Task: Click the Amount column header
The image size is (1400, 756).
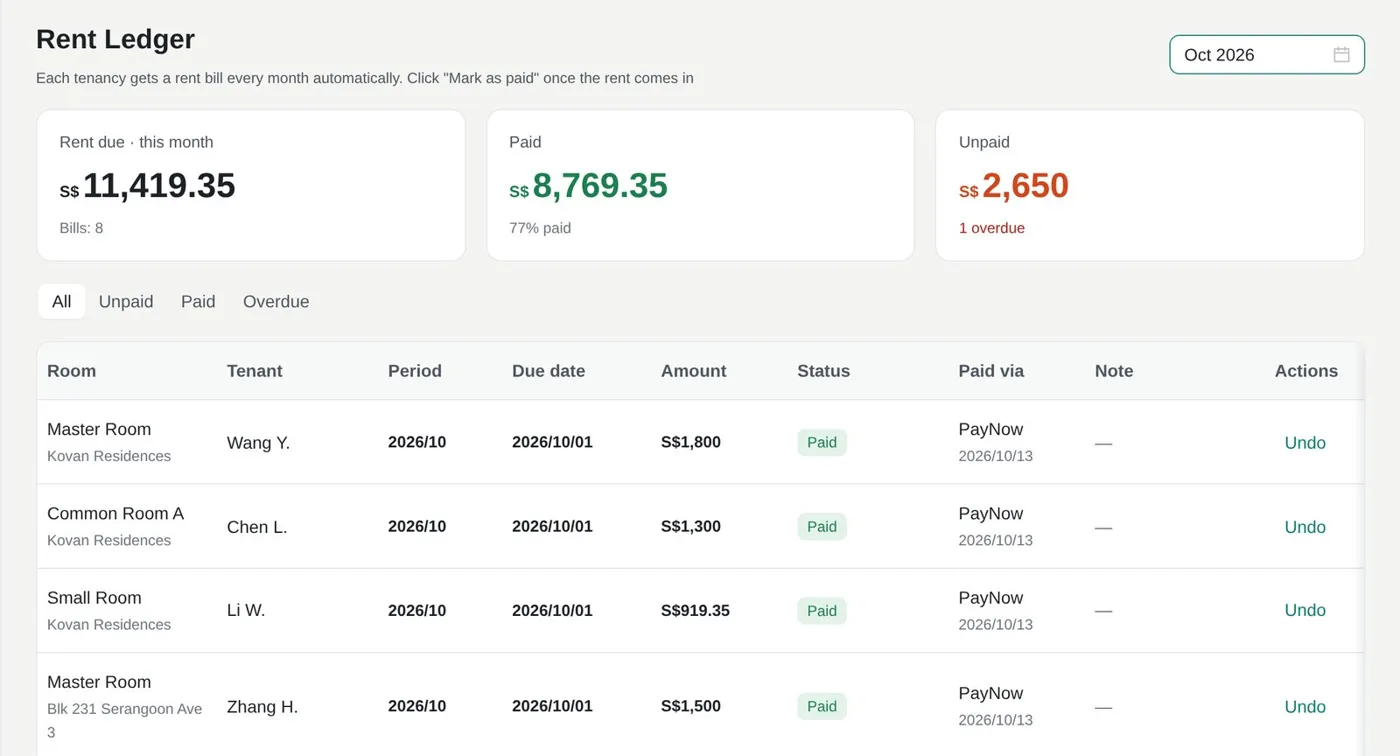Action: [694, 371]
